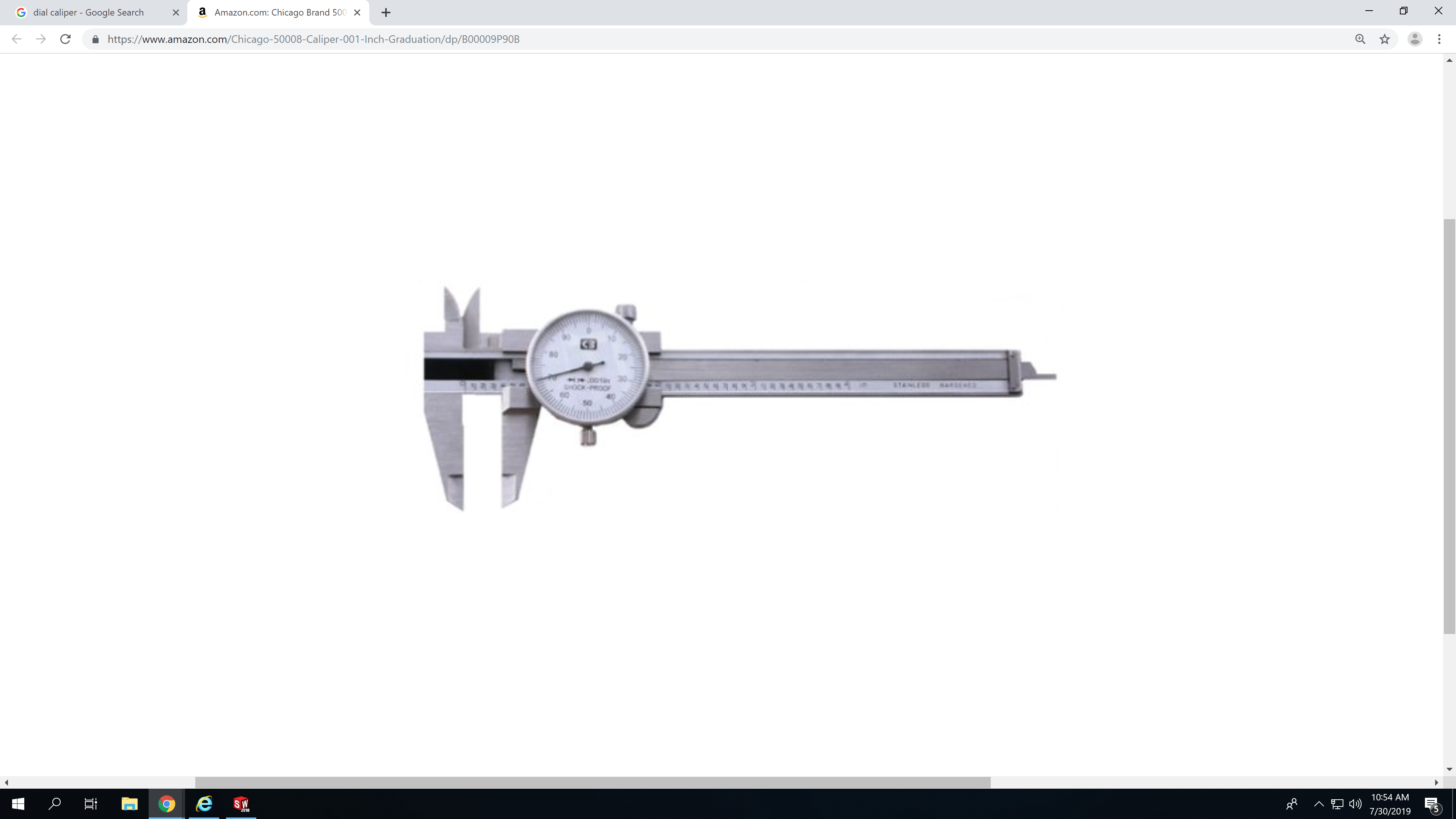The image size is (1456, 819).
Task: Expand hidden system tray icons
Action: pyautogui.click(x=1319, y=804)
